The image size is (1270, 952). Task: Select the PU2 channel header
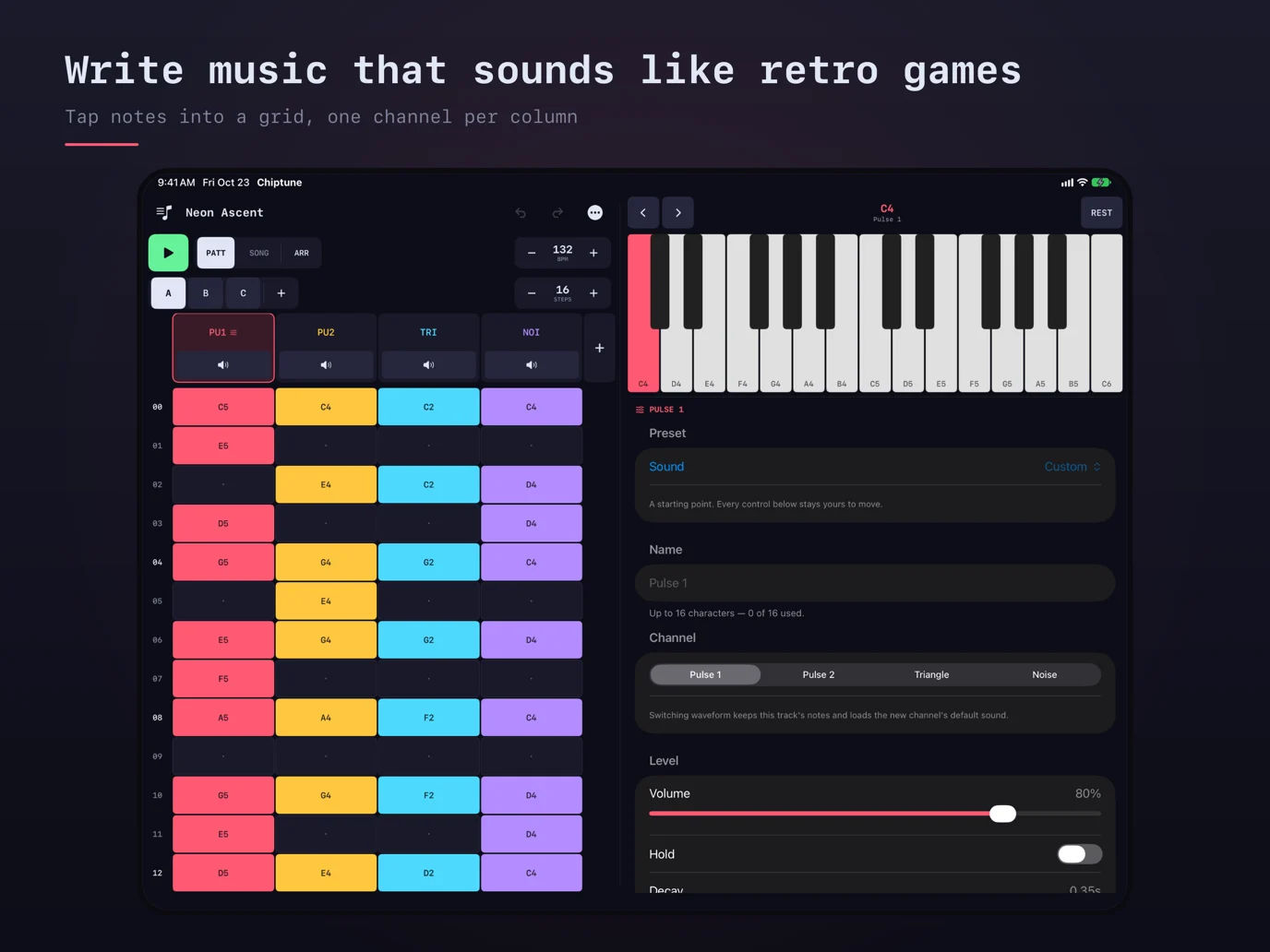pyautogui.click(x=326, y=332)
